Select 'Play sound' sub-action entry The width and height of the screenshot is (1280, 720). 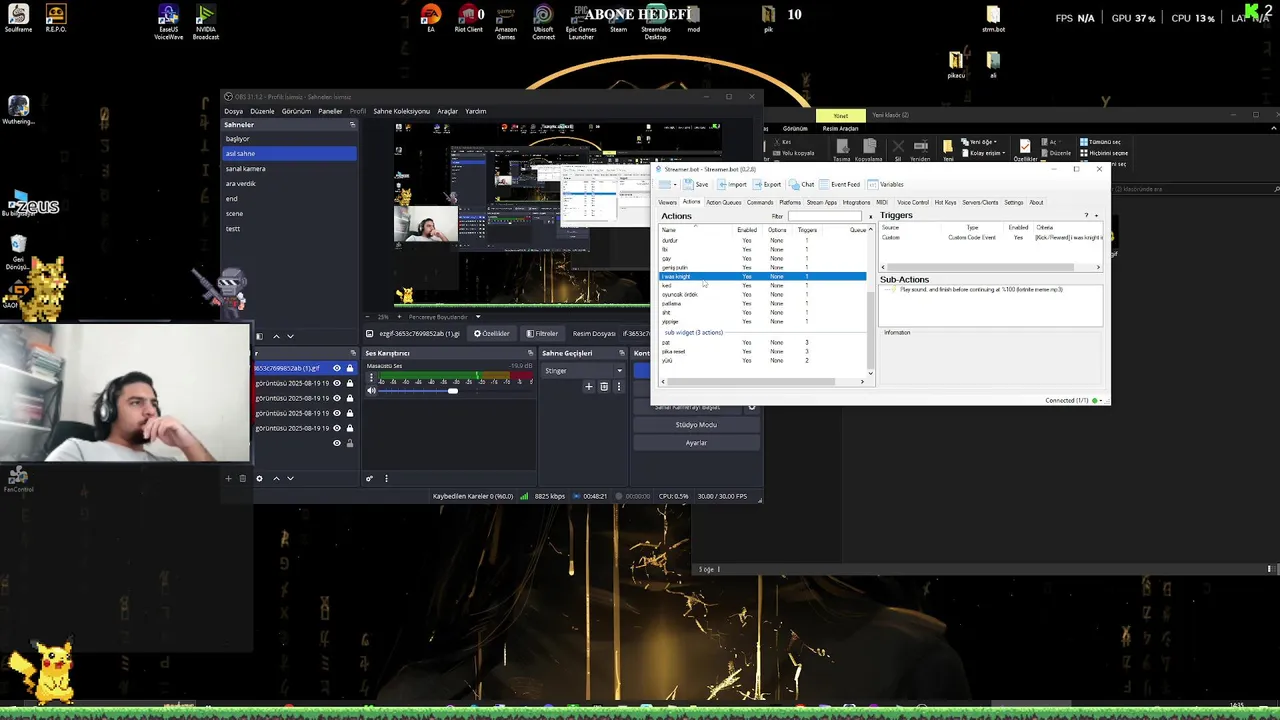click(980, 290)
